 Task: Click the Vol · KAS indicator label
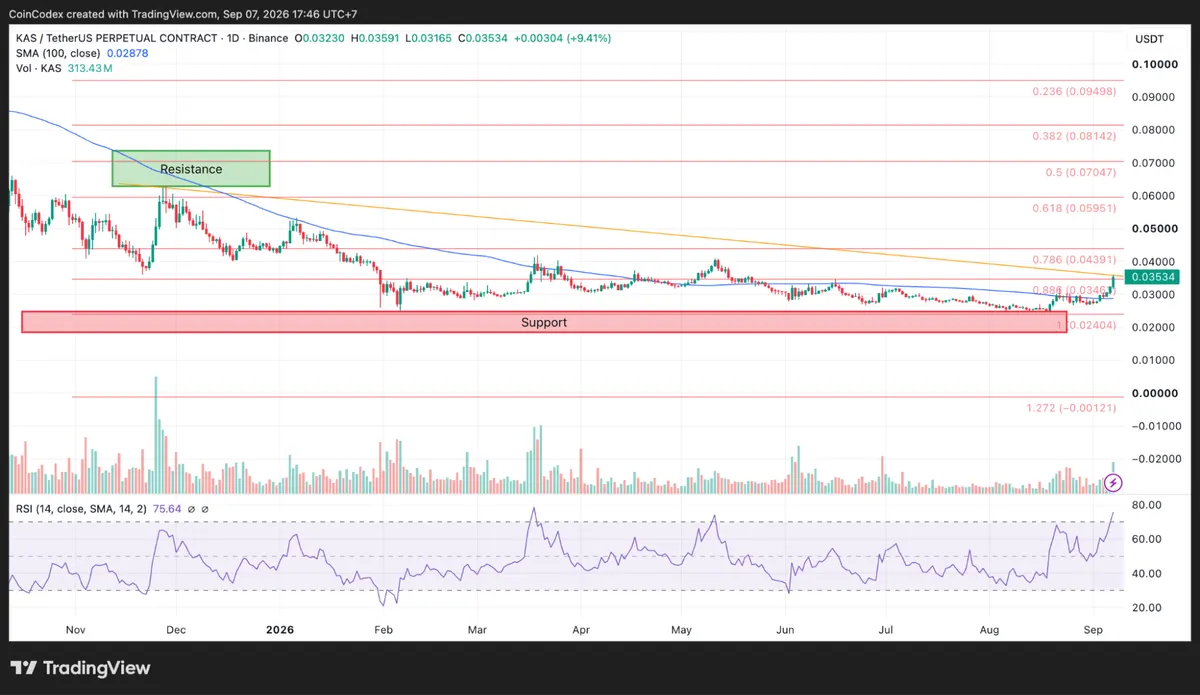[x=36, y=67]
